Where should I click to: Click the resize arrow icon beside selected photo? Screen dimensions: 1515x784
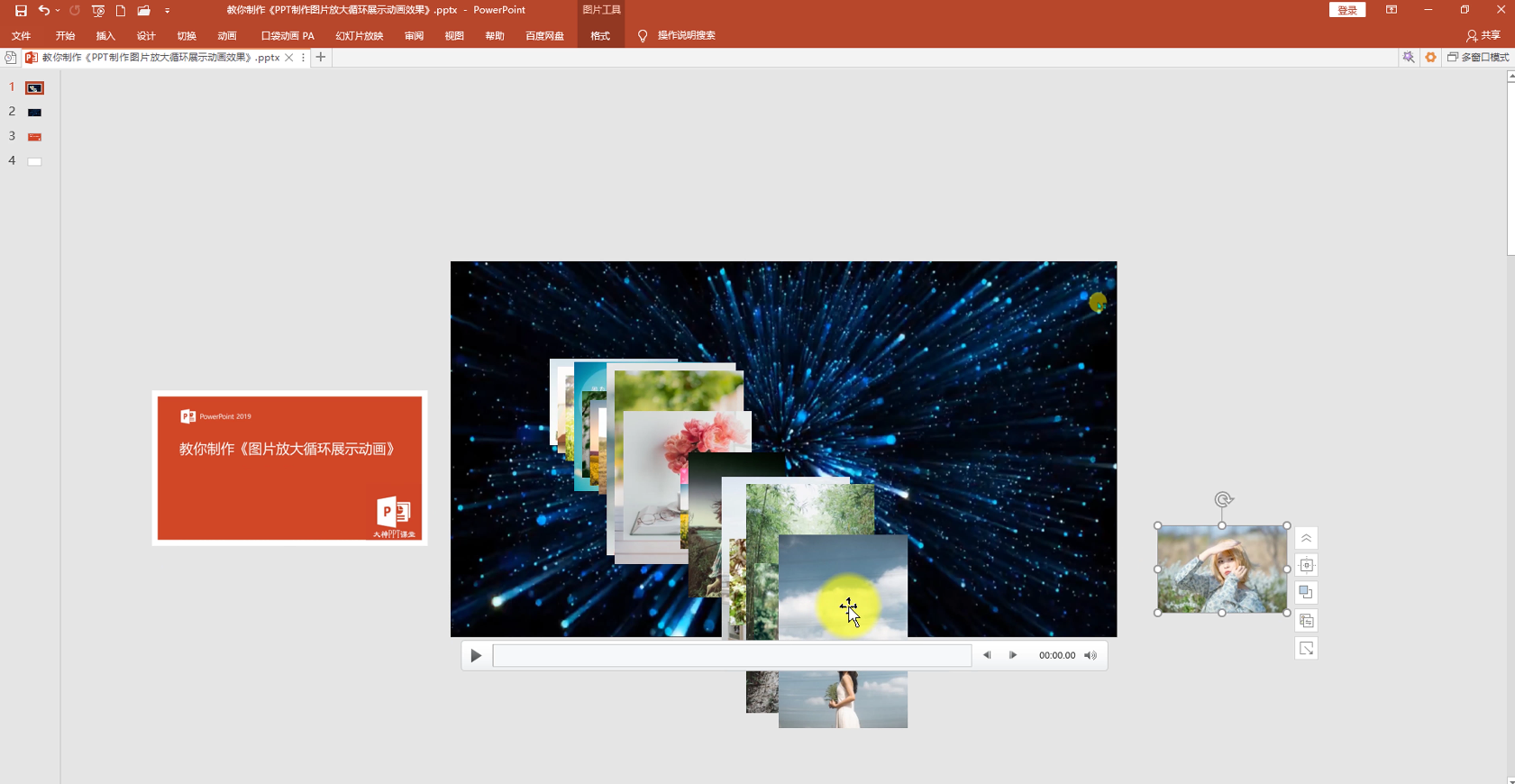click(1306, 649)
